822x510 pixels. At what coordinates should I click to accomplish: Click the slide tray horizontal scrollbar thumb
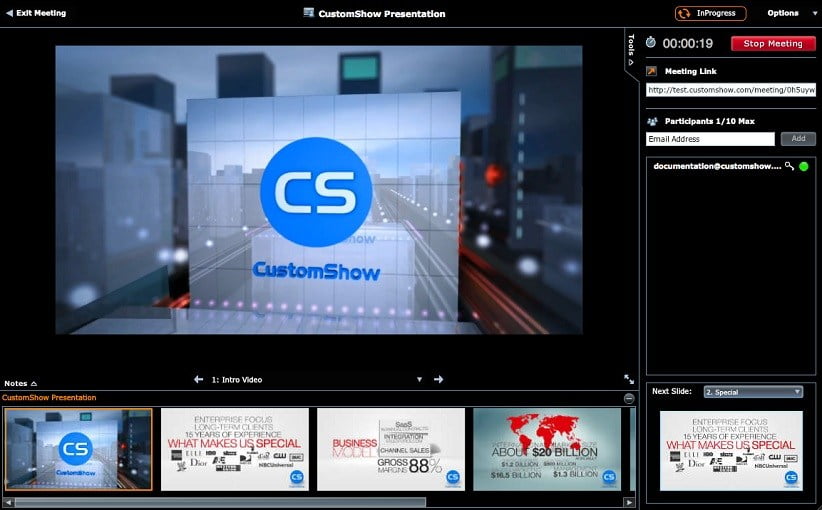(x=220, y=502)
